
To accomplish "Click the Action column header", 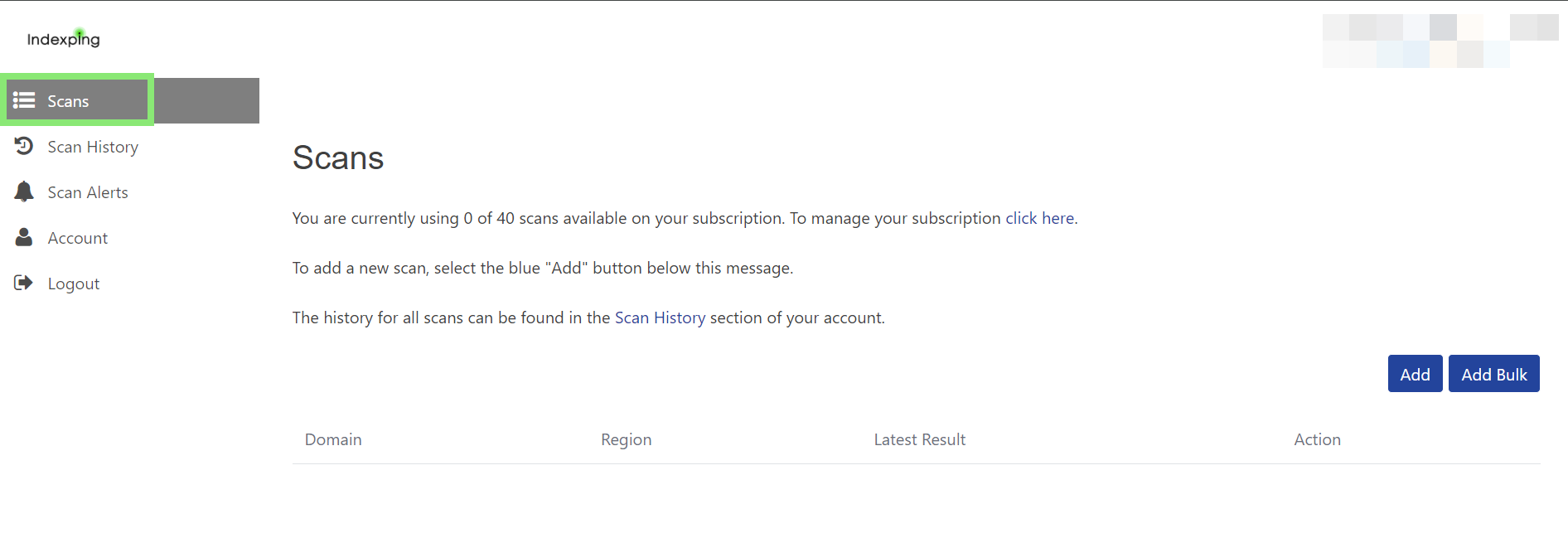I will click(1317, 439).
